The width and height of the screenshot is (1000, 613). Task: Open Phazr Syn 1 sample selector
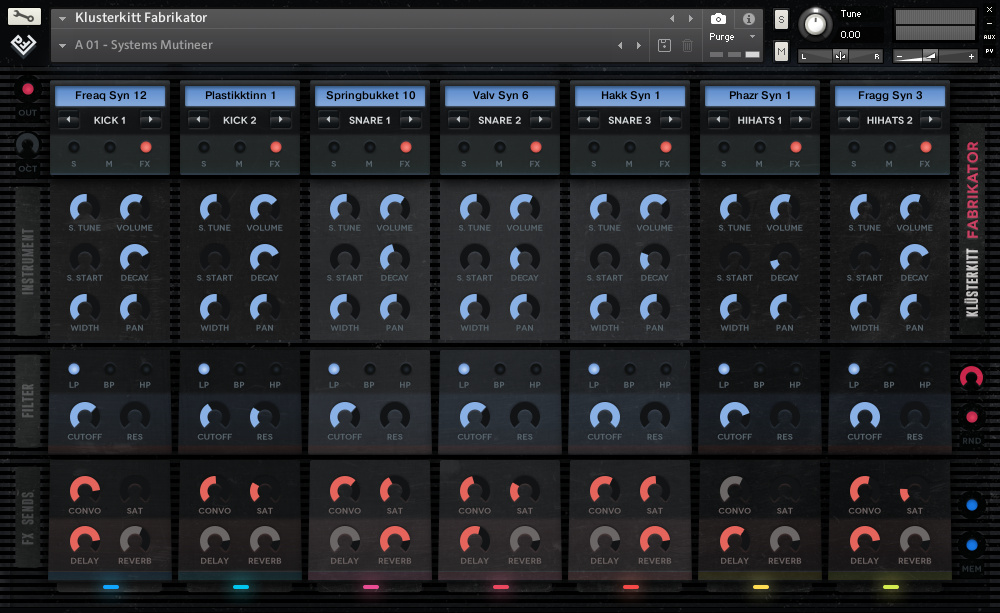[760, 96]
